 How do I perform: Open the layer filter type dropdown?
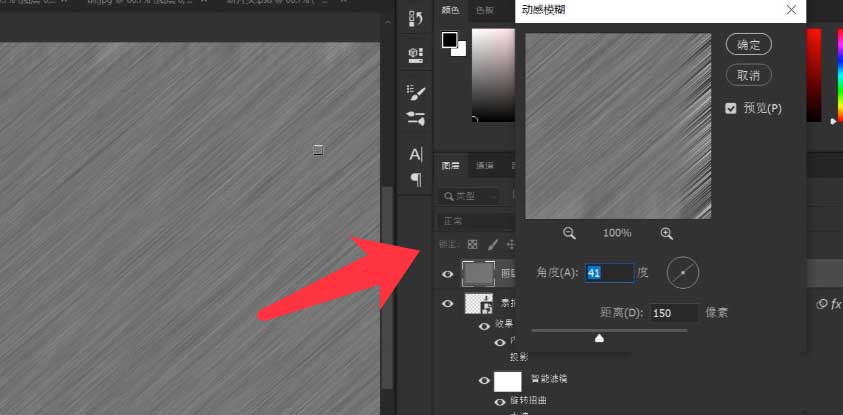coord(474,197)
